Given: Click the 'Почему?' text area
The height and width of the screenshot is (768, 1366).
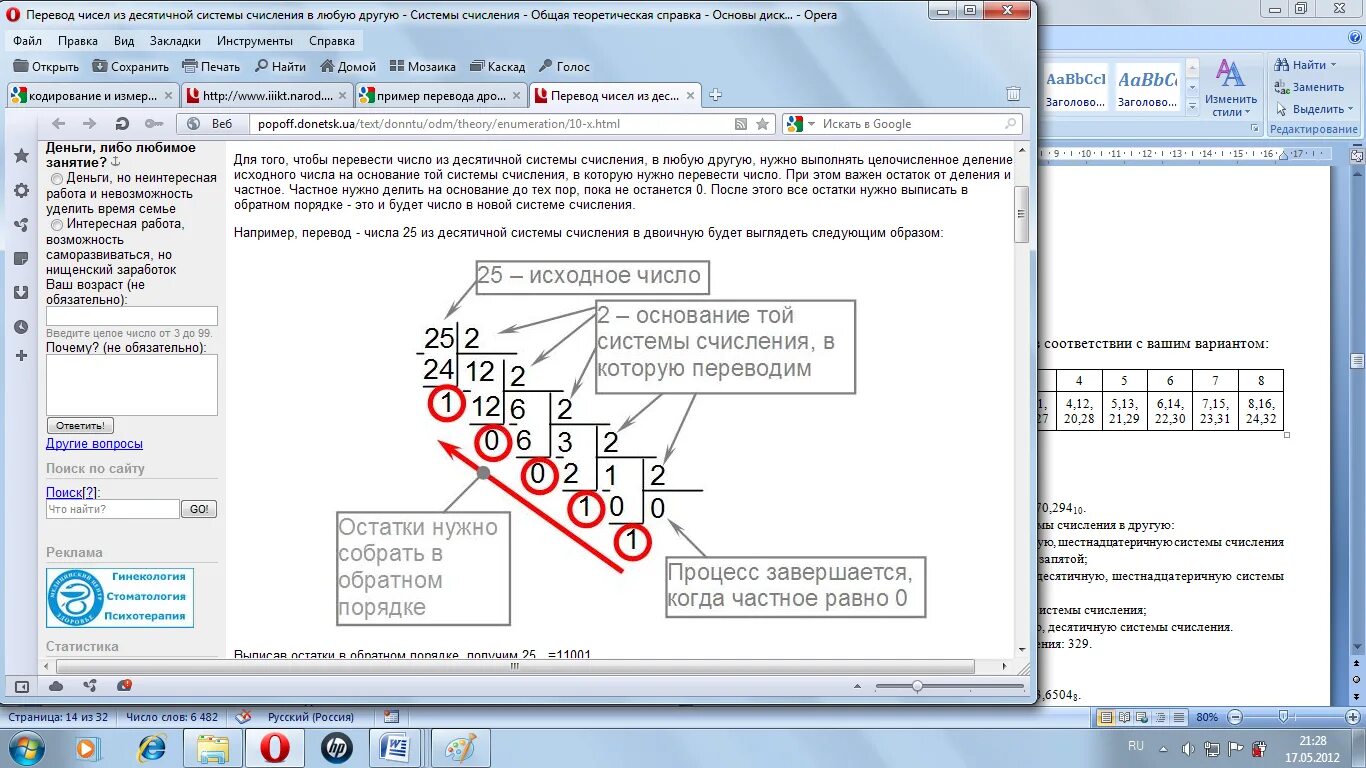Looking at the screenshot, I should (132, 385).
